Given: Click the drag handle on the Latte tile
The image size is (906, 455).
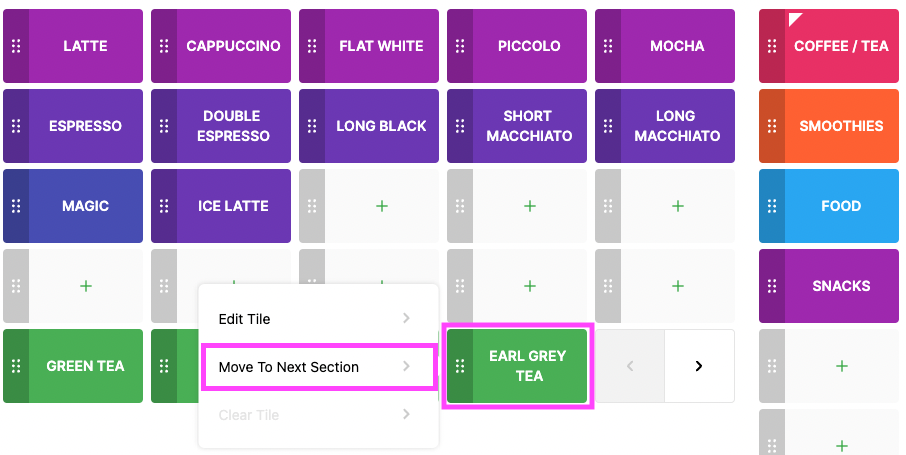Looking at the screenshot, I should point(16,46).
